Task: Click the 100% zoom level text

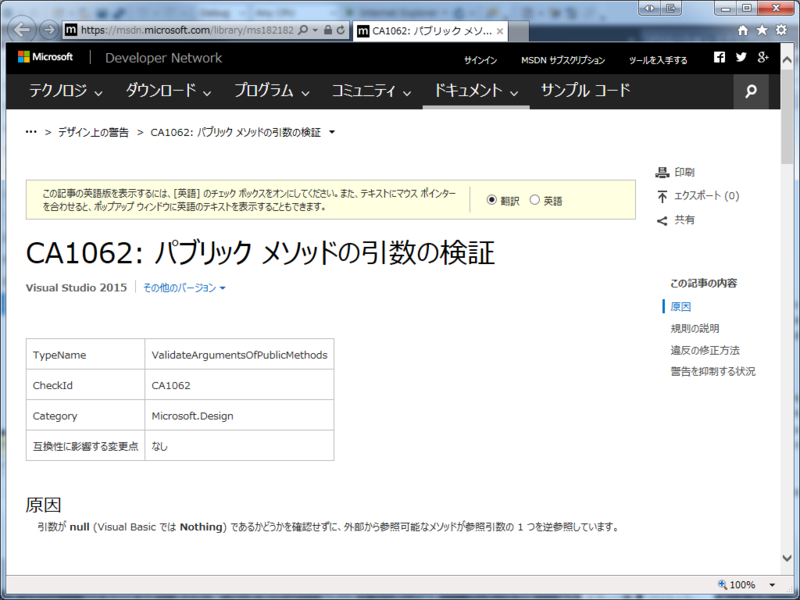Action: coord(742,585)
